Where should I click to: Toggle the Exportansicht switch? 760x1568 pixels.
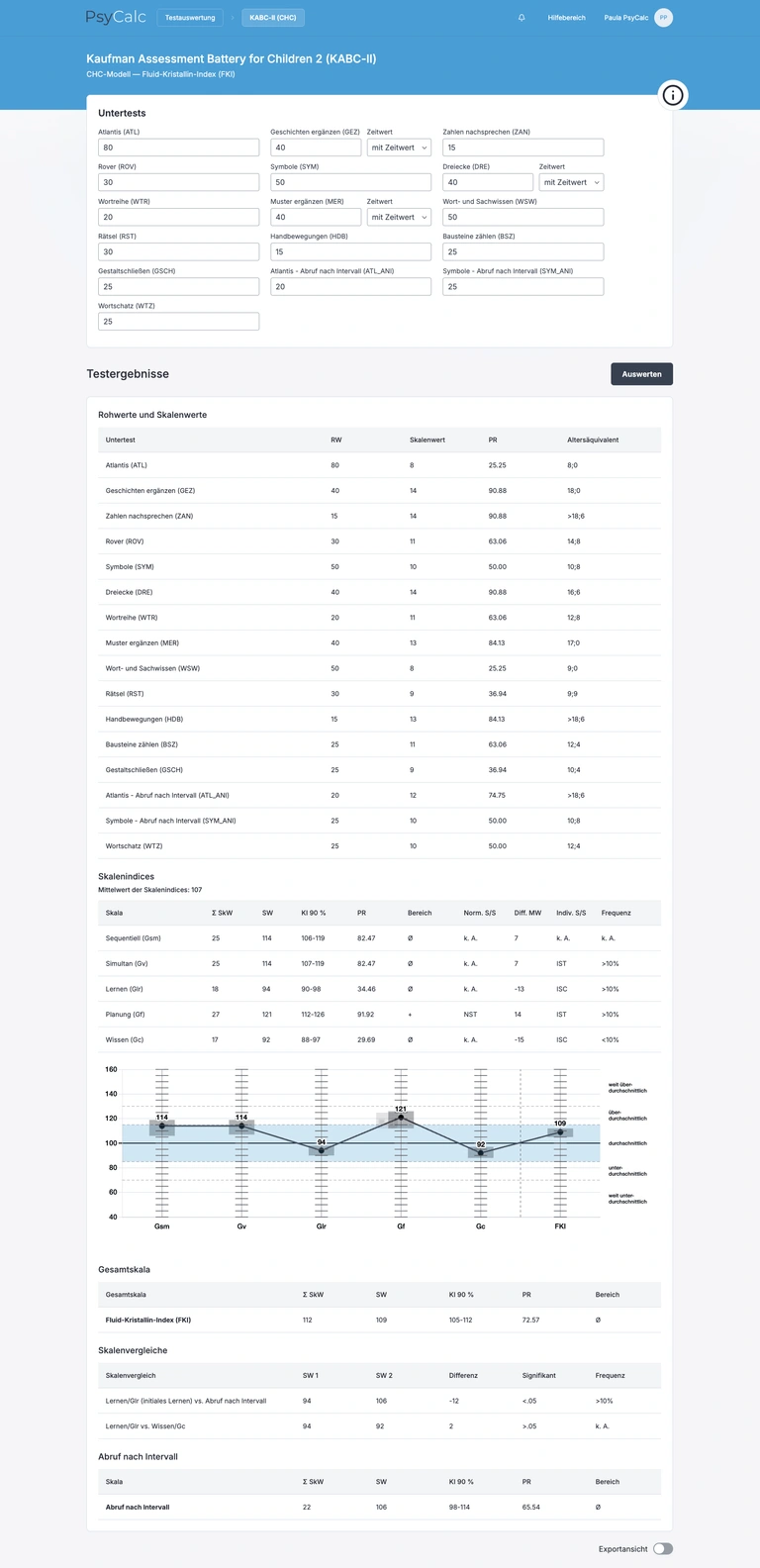tap(663, 1549)
